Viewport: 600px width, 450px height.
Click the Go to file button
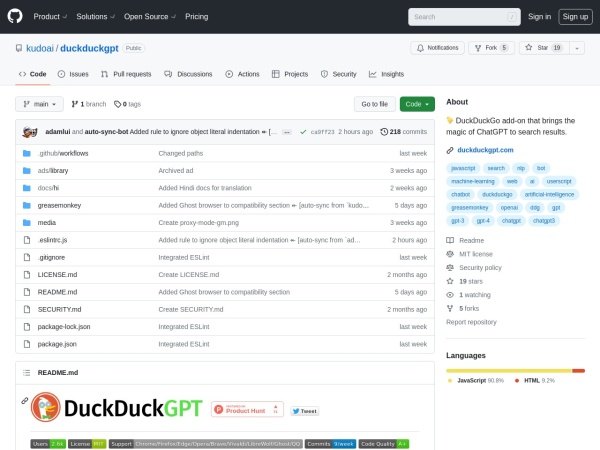point(375,104)
